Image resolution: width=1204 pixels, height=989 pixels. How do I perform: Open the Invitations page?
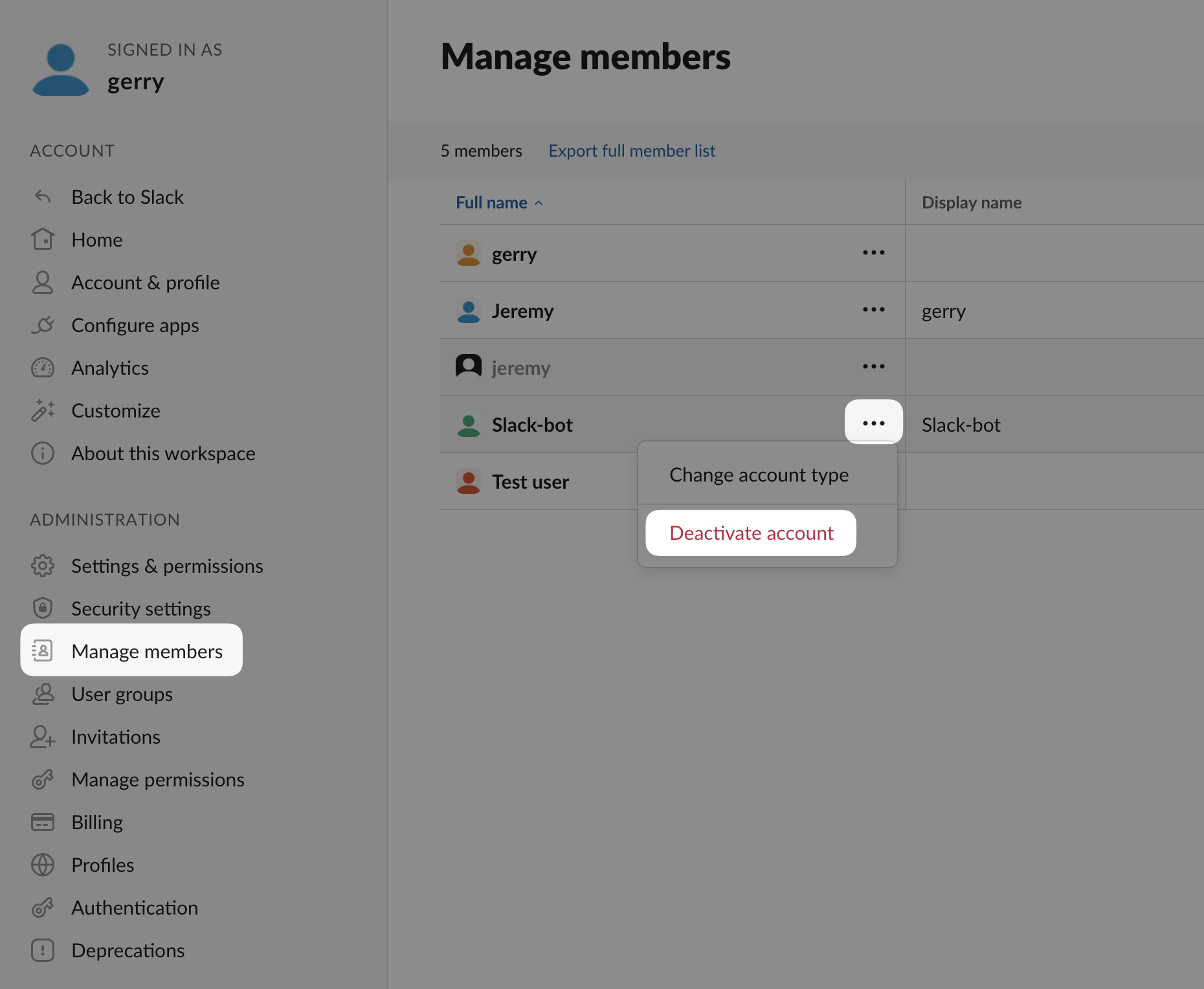point(116,737)
